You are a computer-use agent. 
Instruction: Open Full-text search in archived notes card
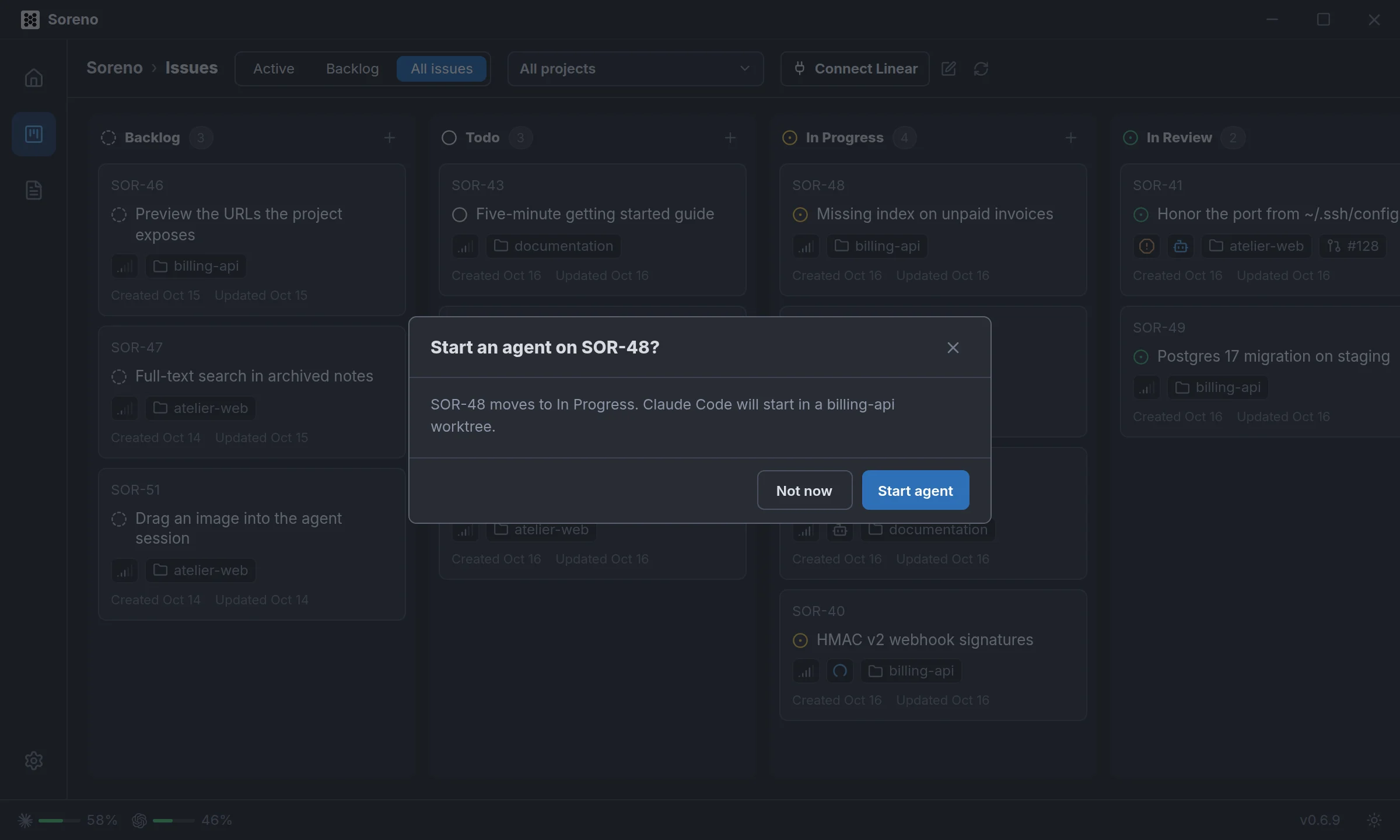(x=252, y=392)
